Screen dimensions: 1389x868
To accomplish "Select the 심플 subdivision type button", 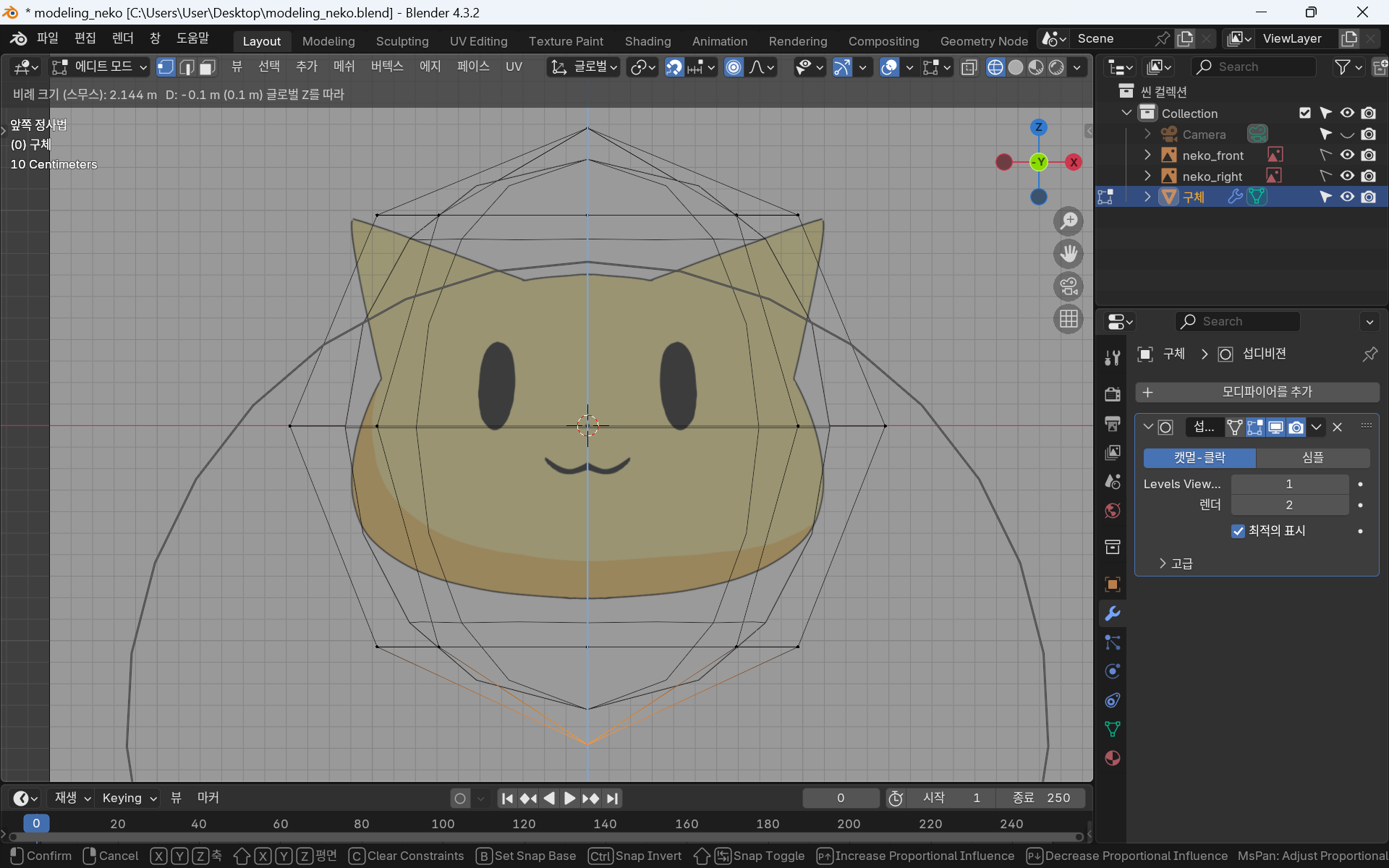I will 1312,458.
